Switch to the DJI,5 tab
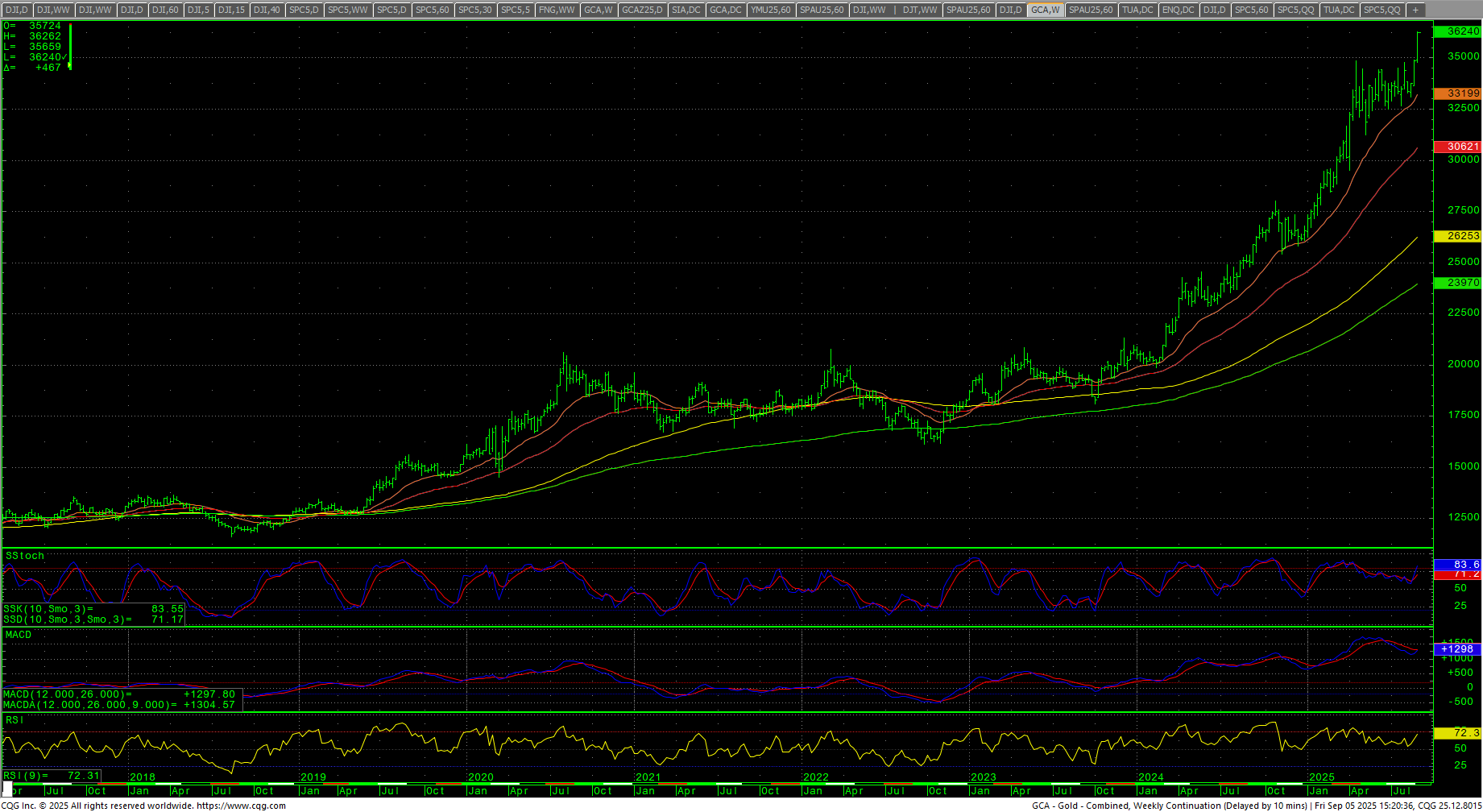The image size is (1483, 812). click(x=198, y=10)
